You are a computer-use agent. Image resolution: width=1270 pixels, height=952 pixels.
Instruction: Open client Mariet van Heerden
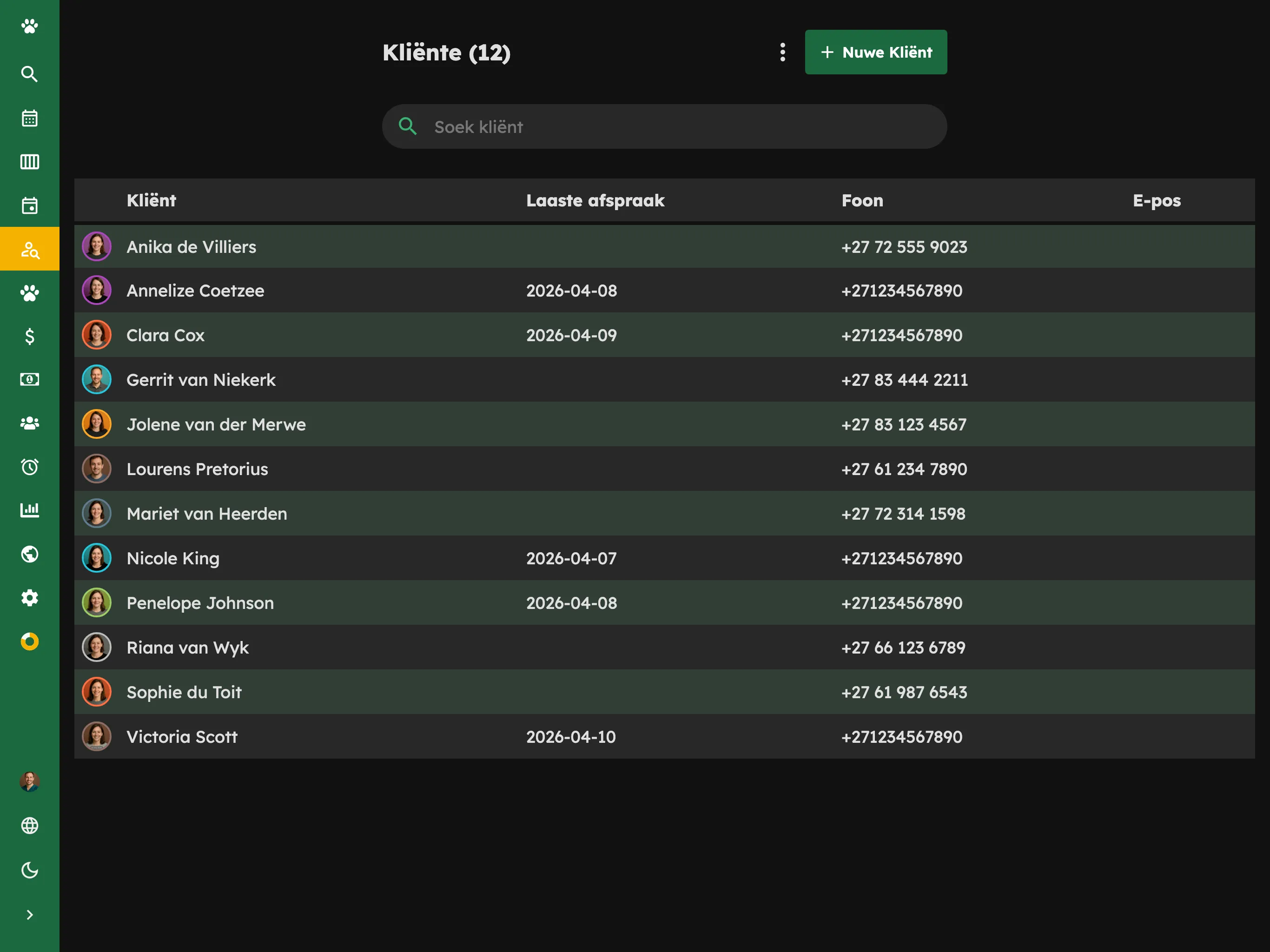[x=664, y=514]
